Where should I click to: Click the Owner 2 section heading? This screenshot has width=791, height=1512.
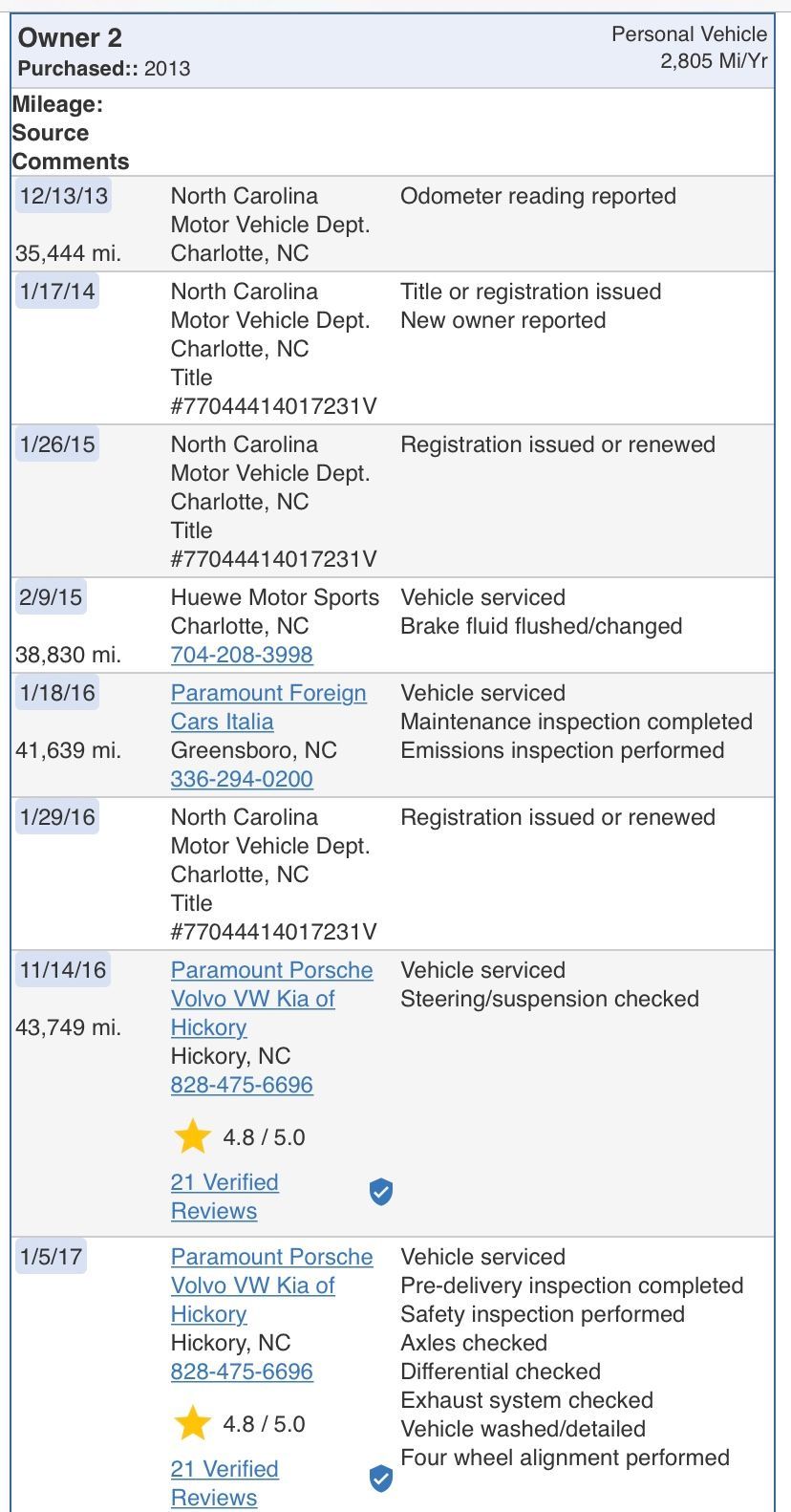click(x=71, y=38)
